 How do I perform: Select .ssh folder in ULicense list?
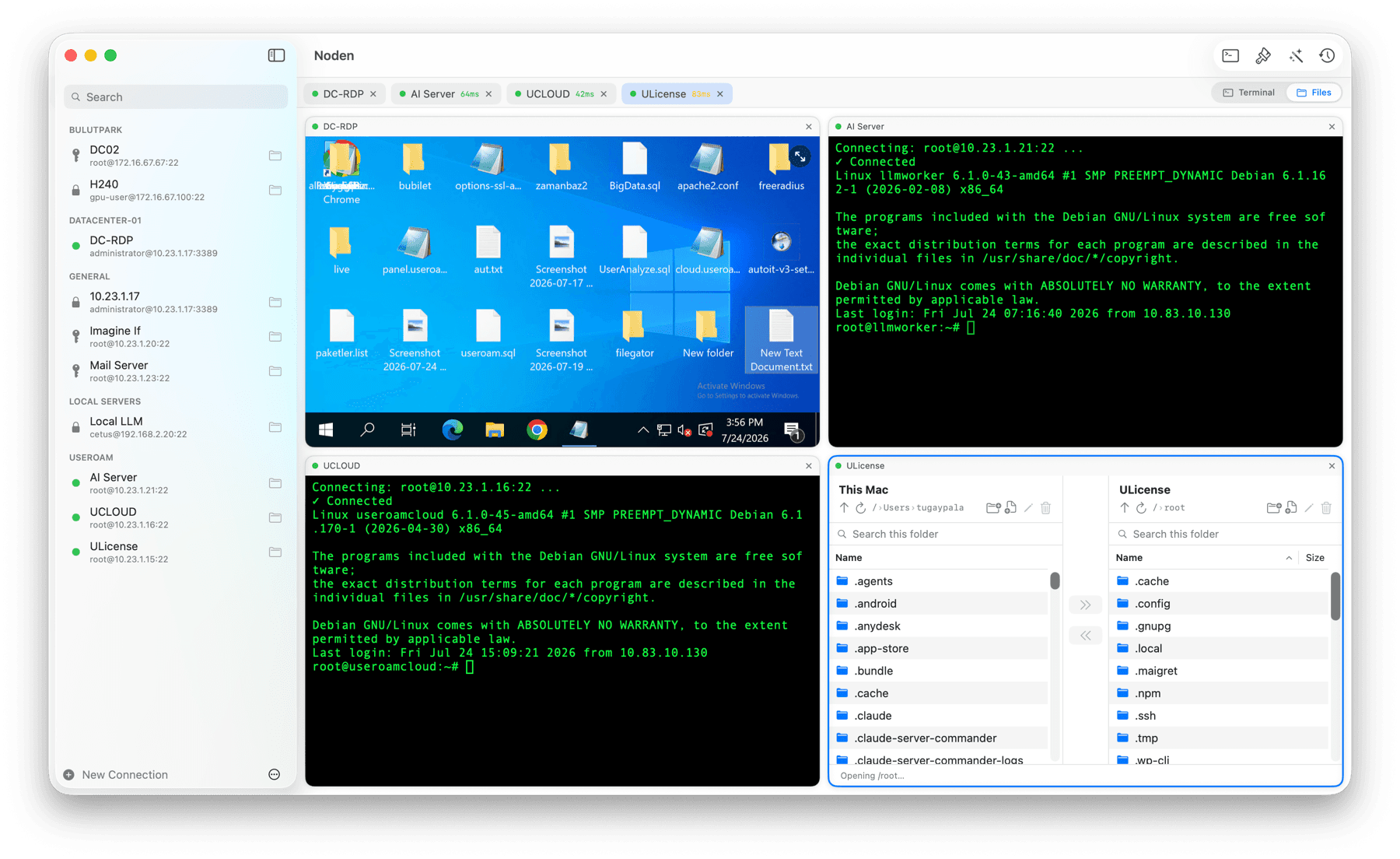(1220, 716)
